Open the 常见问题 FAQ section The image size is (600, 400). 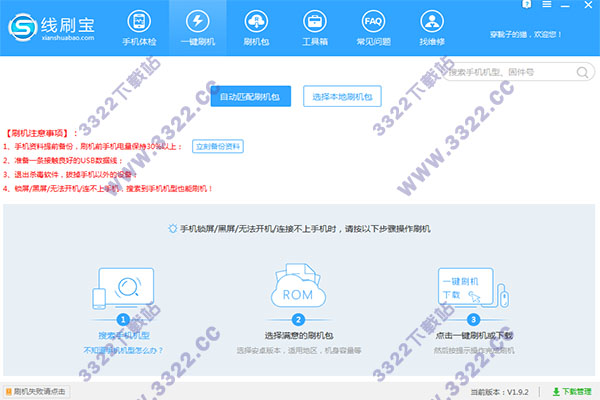(373, 28)
